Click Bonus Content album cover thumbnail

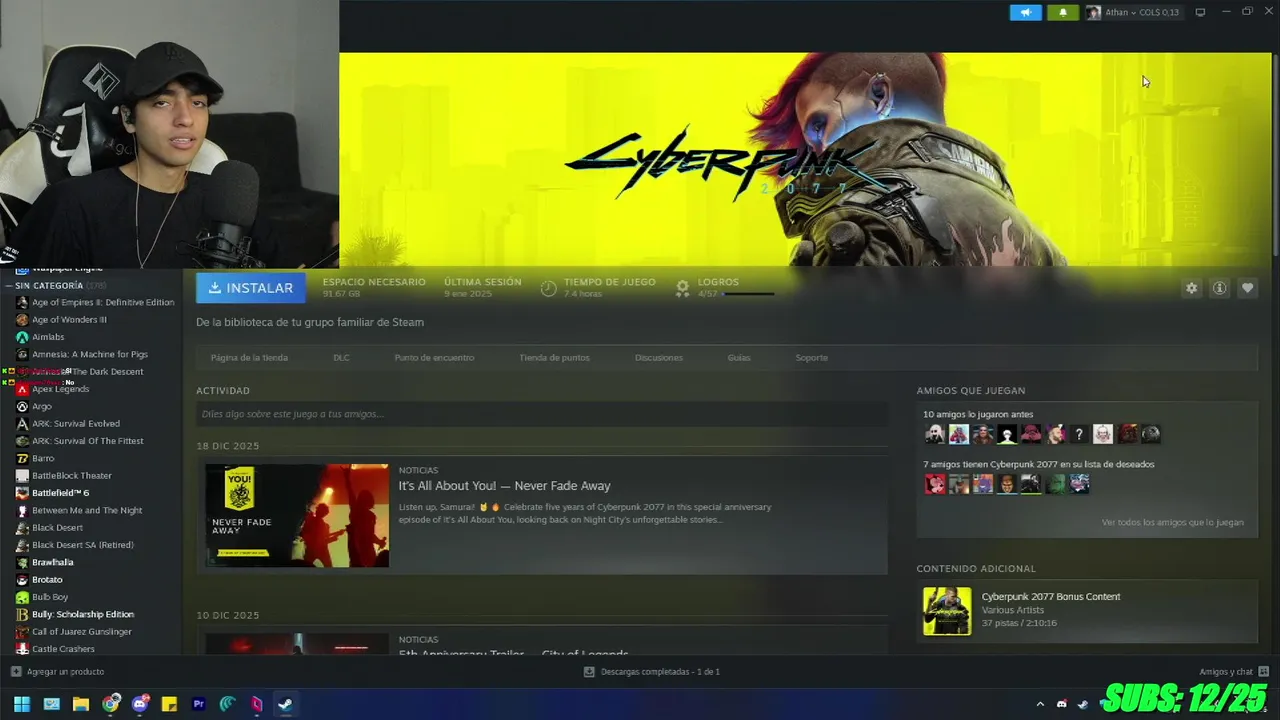point(946,611)
